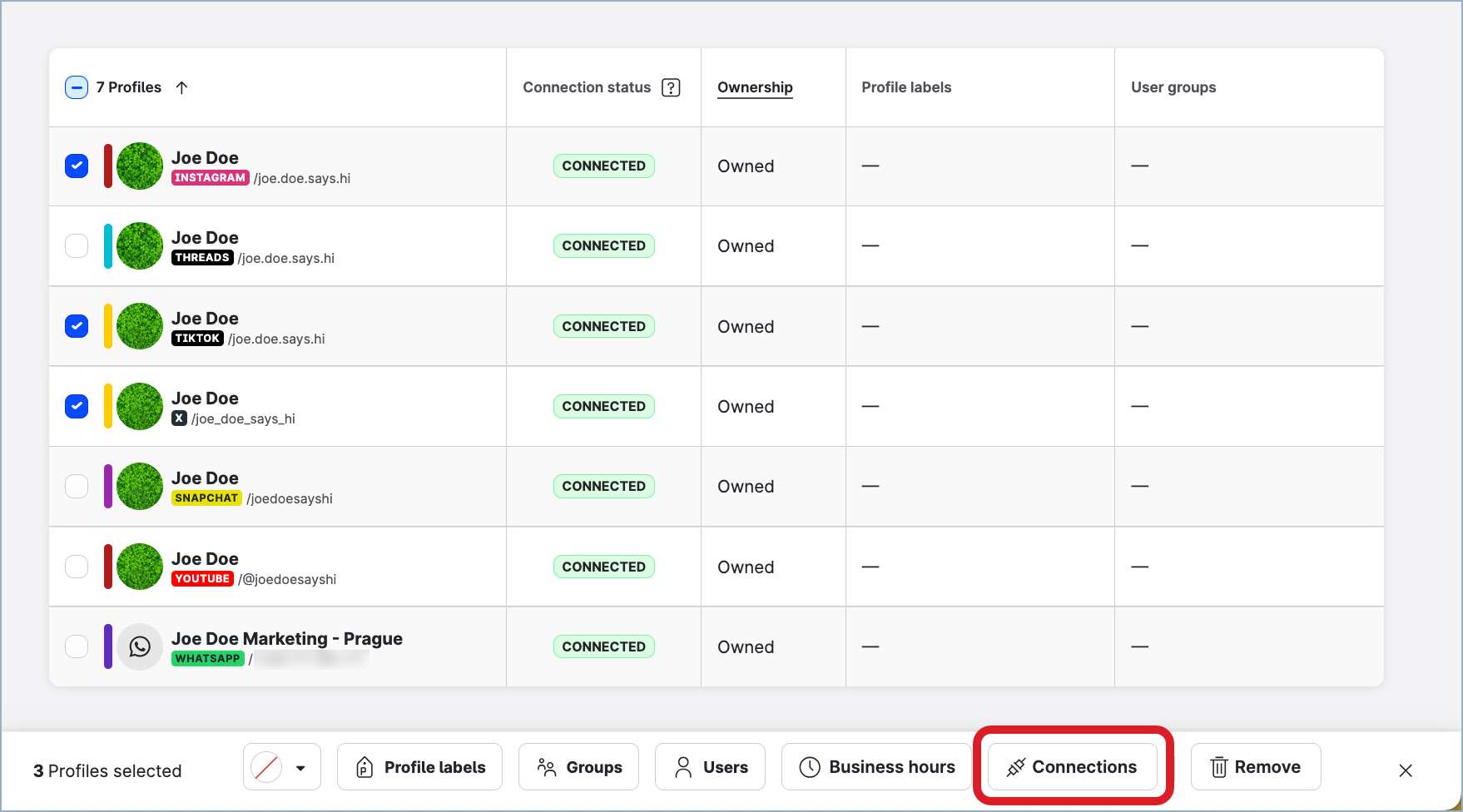Click the WhatsApp icon for Joe Doe Marketing
The image size is (1463, 812).
click(140, 646)
